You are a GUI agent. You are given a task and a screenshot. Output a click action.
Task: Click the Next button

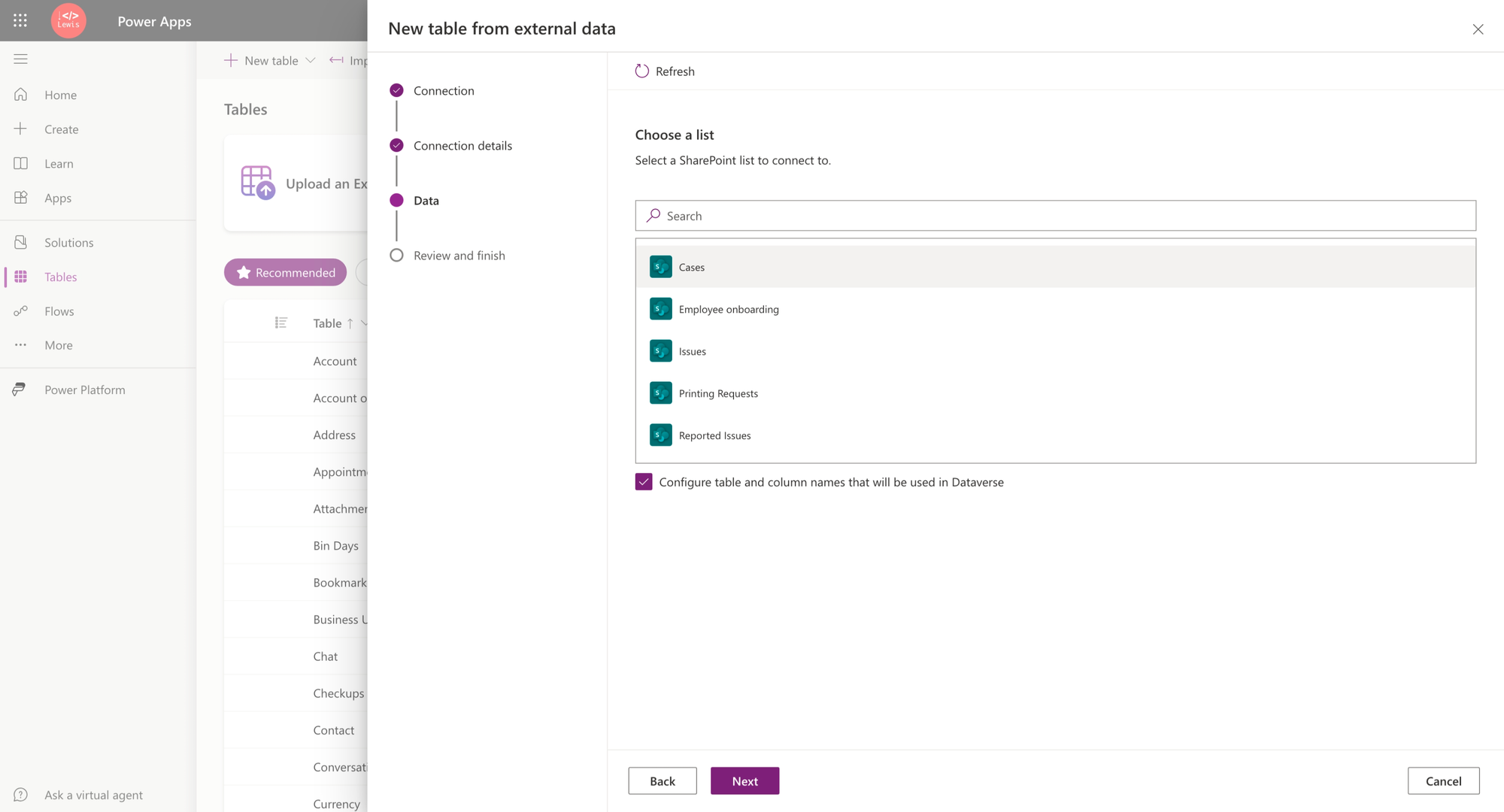[744, 780]
